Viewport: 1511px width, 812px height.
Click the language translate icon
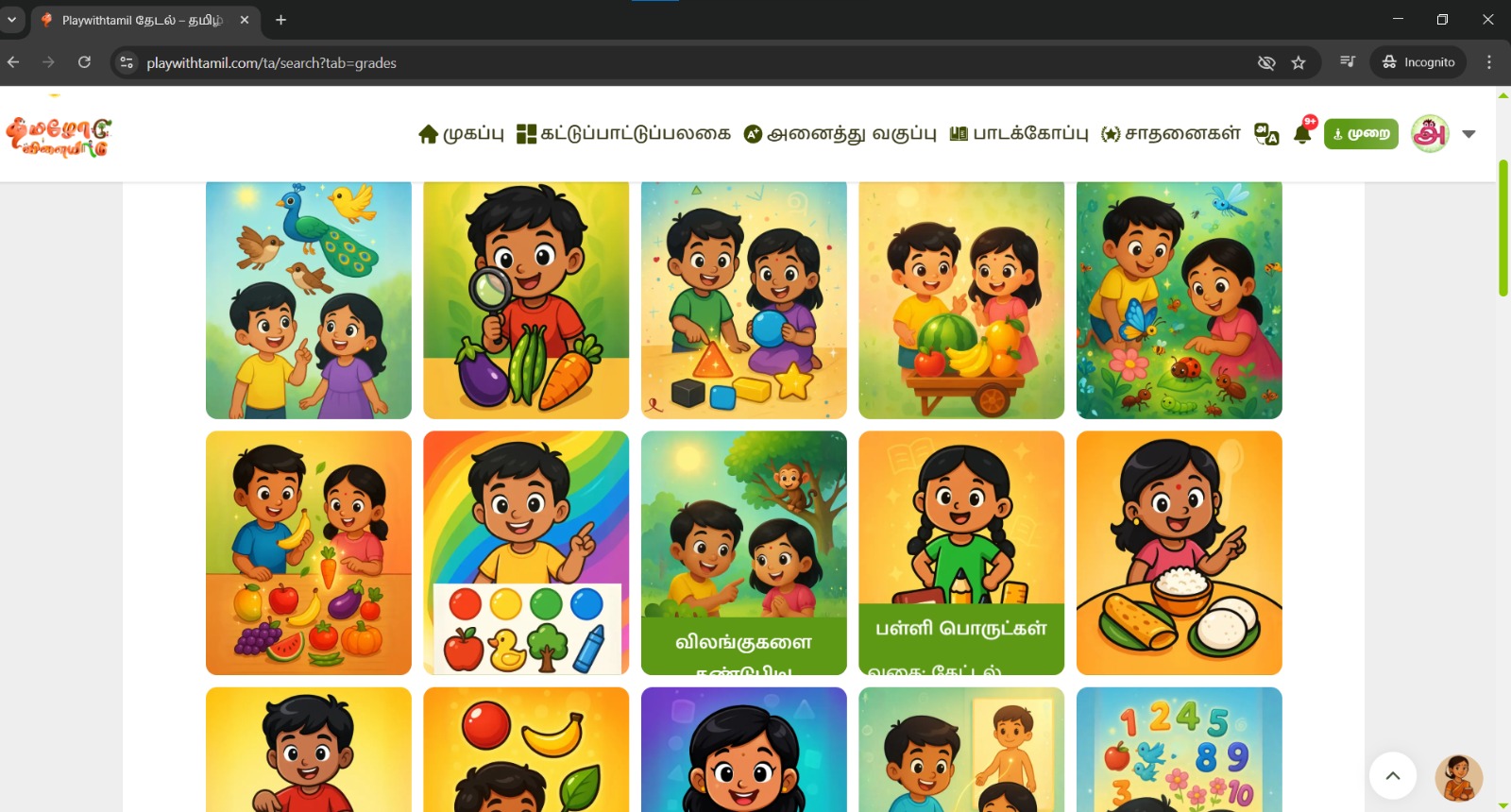pyautogui.click(x=1266, y=134)
